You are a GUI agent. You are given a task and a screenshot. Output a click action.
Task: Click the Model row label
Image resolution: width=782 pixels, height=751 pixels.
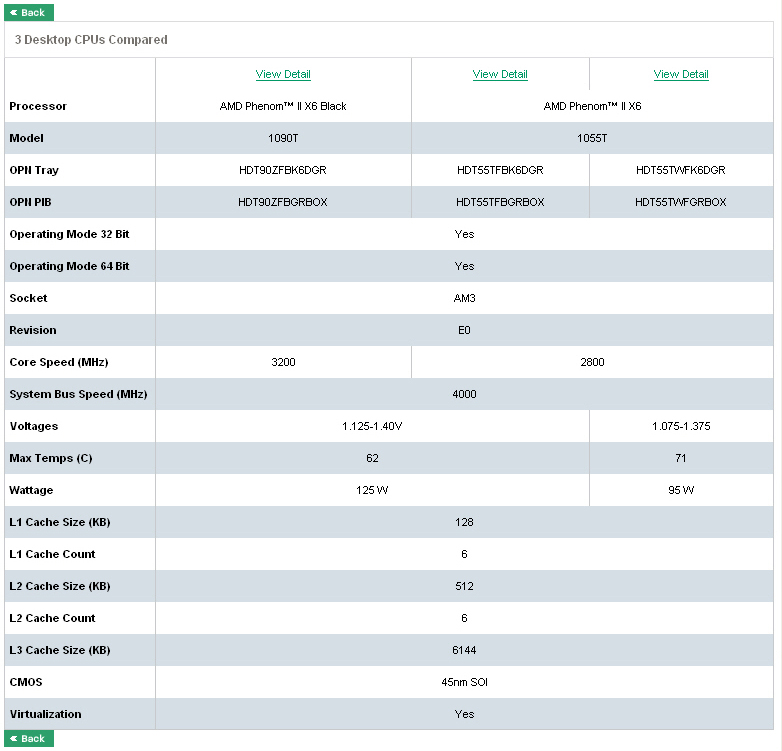[26, 138]
